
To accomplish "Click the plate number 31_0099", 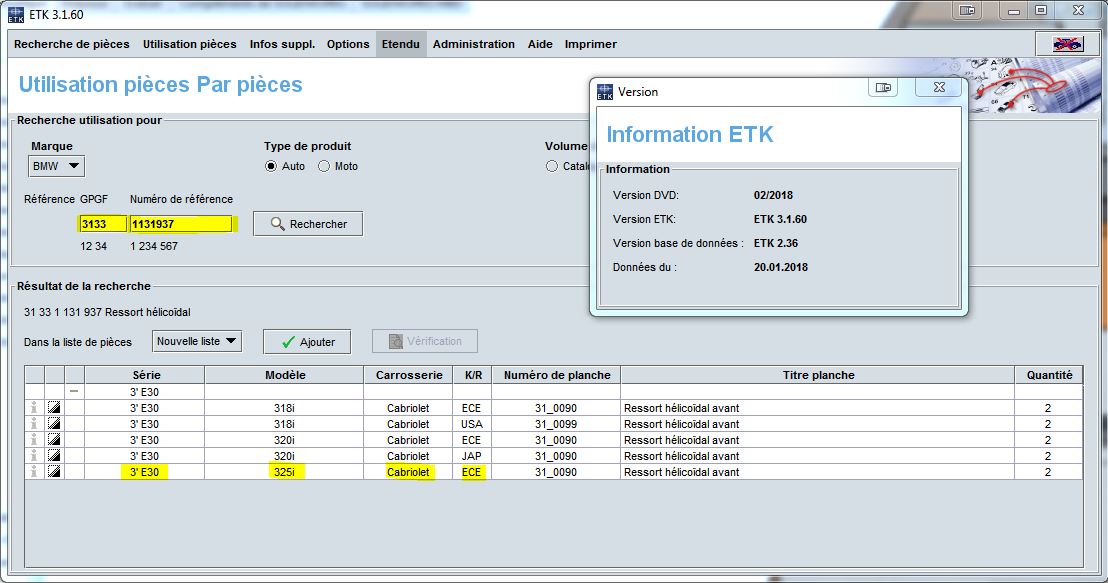I will coord(555,424).
